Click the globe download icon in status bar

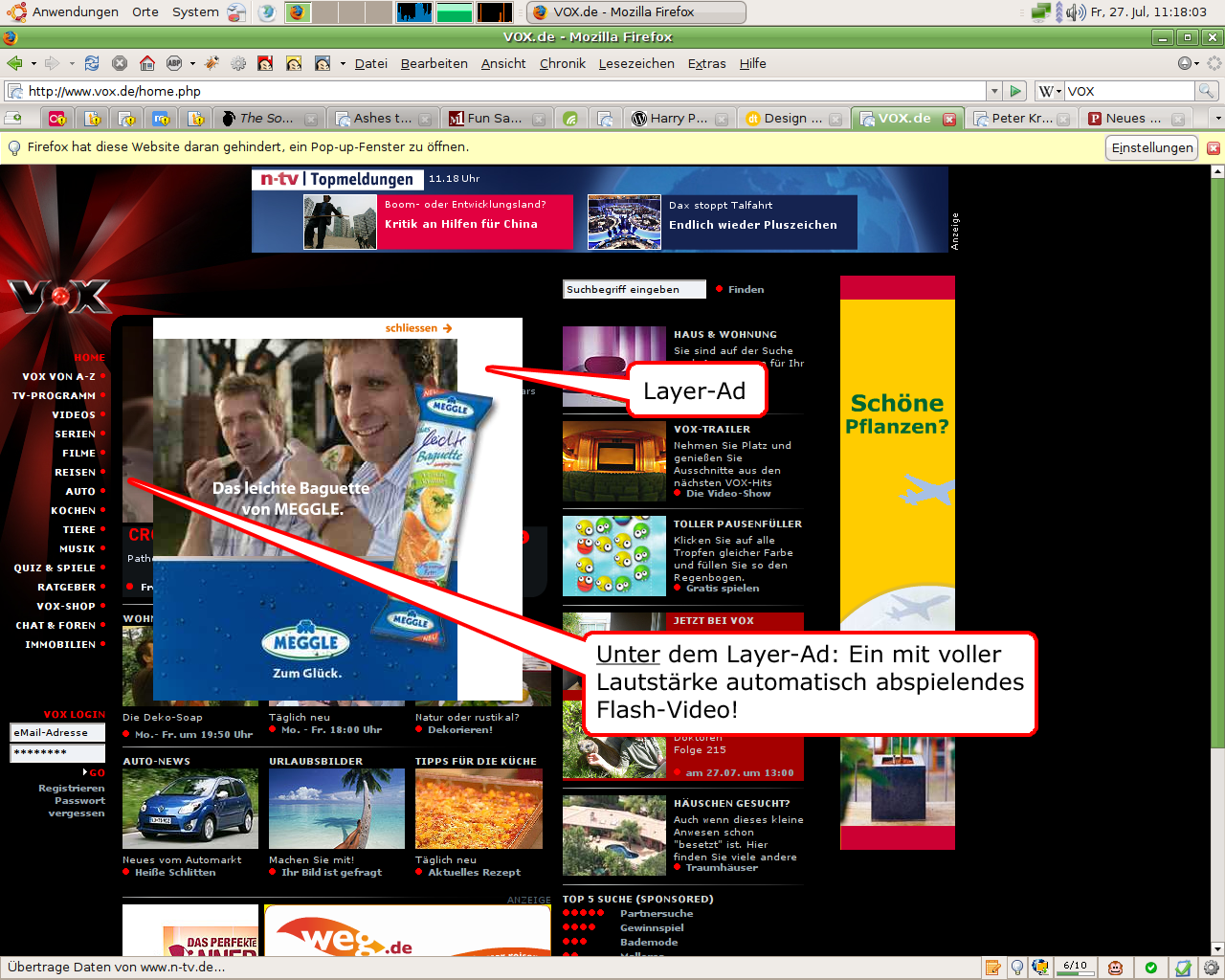(1040, 968)
